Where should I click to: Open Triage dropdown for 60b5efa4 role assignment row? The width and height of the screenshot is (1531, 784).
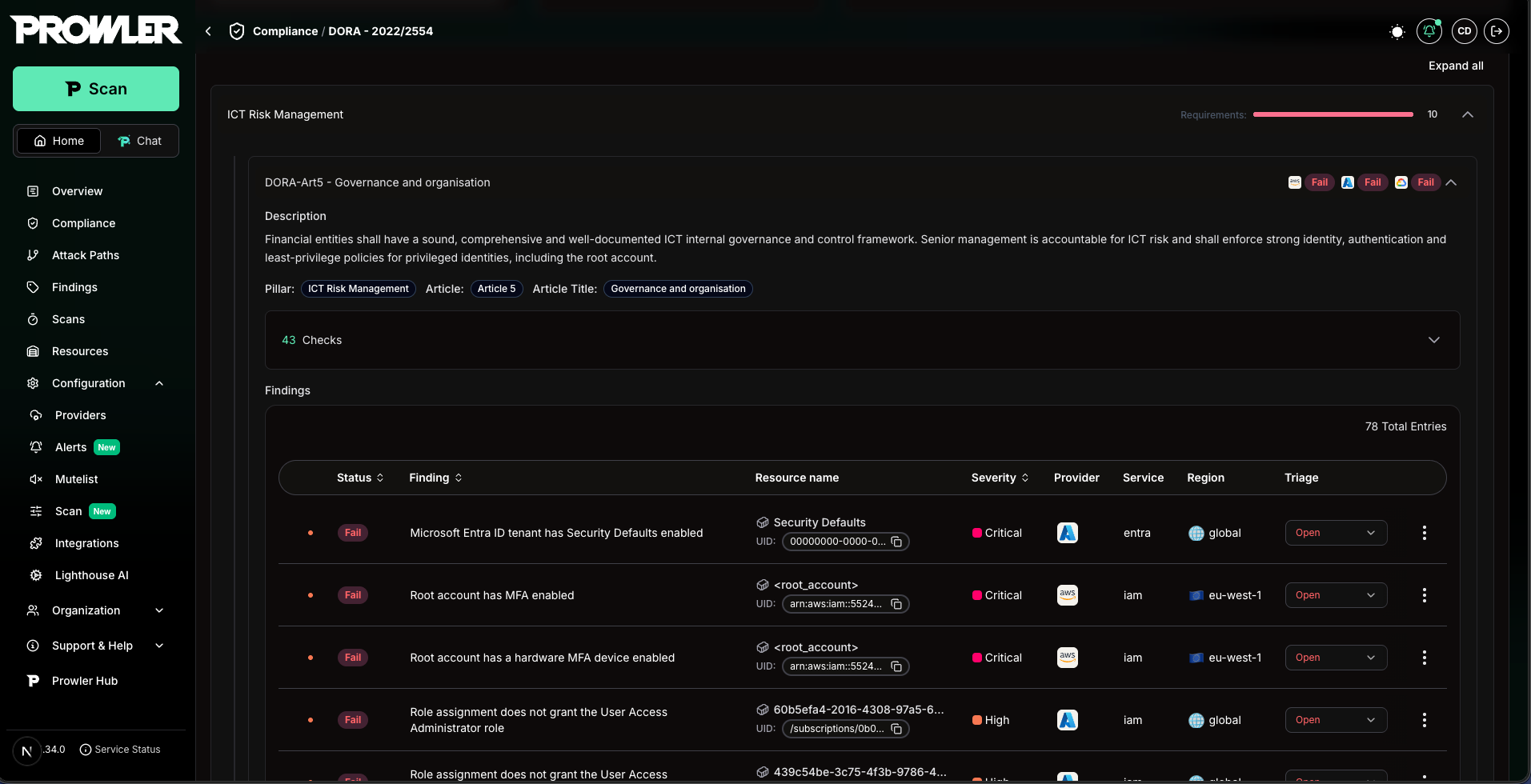(1336, 720)
